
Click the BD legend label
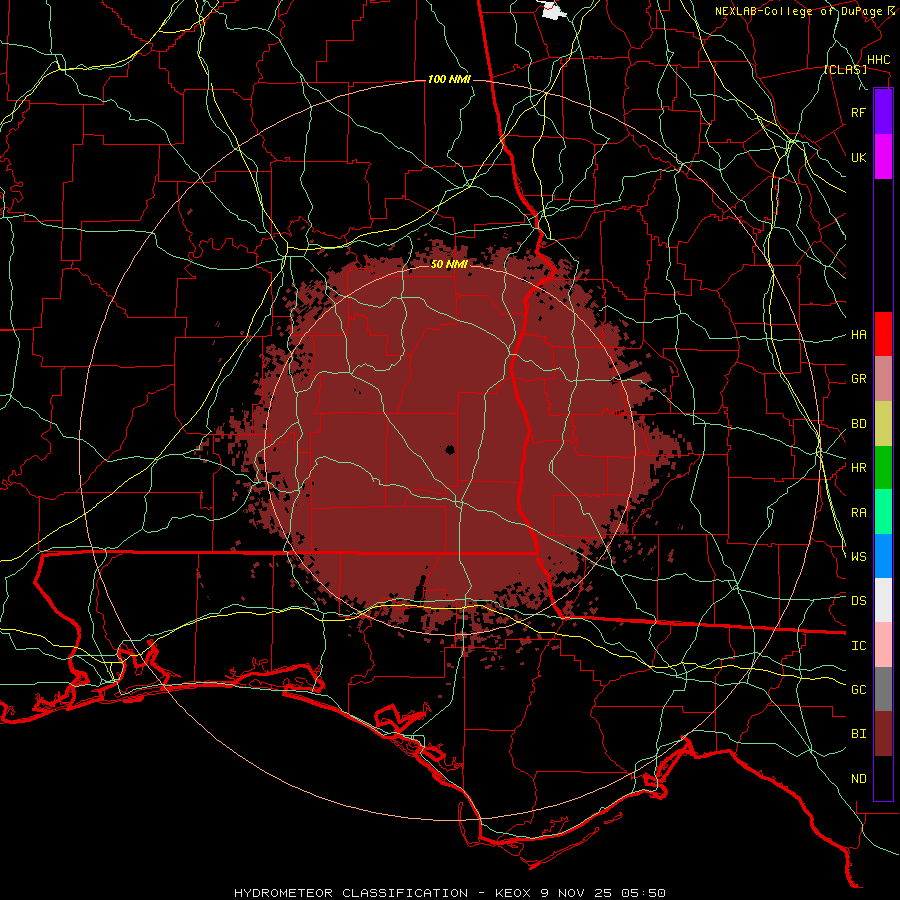[x=858, y=424]
